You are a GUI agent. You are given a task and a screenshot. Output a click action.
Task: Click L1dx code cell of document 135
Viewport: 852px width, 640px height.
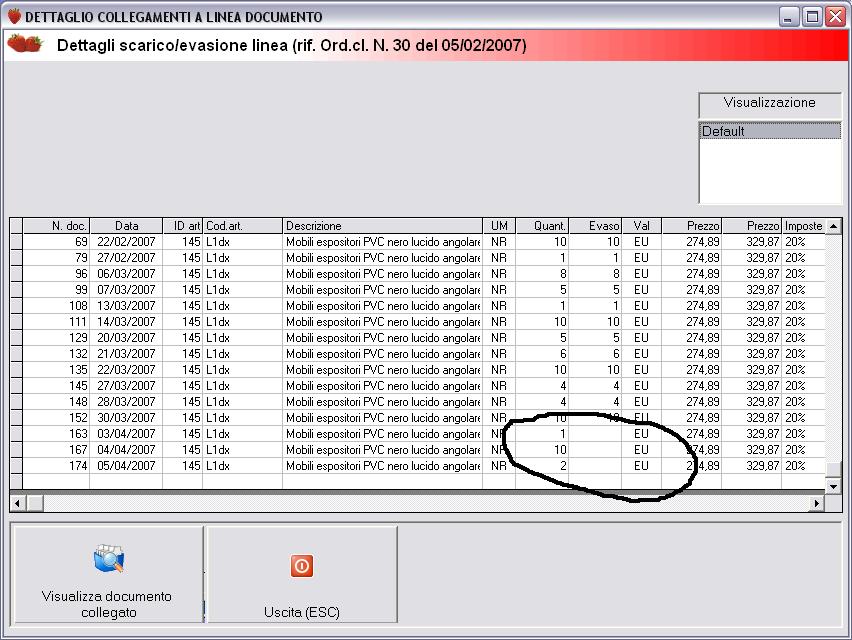point(242,370)
